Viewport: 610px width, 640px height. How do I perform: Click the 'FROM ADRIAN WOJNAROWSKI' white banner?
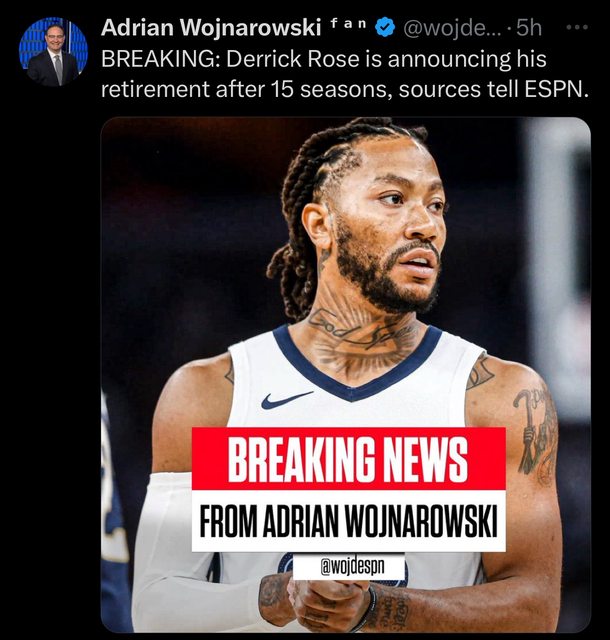pos(349,521)
